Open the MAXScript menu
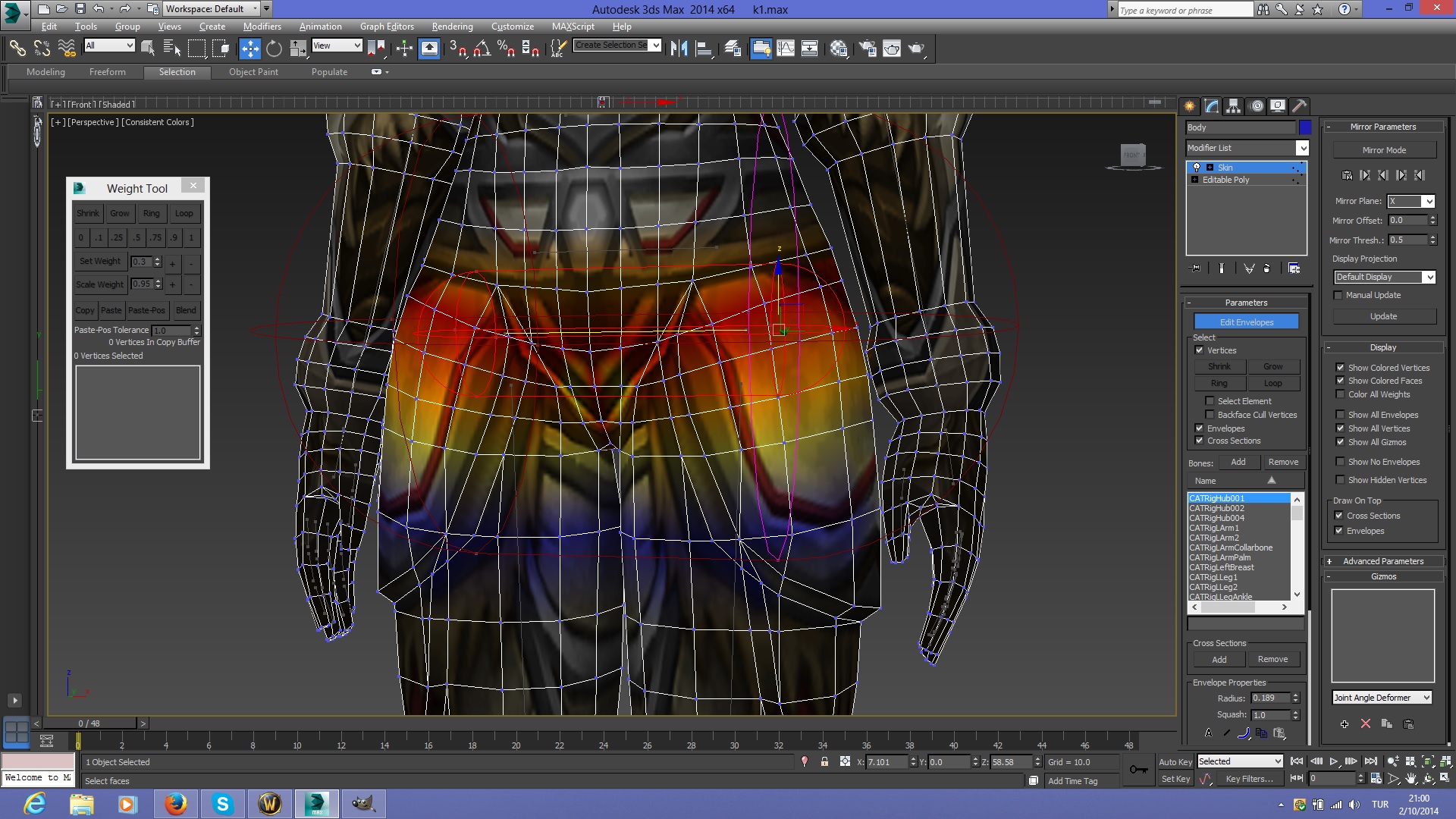This screenshot has height=819, width=1456. tap(573, 27)
